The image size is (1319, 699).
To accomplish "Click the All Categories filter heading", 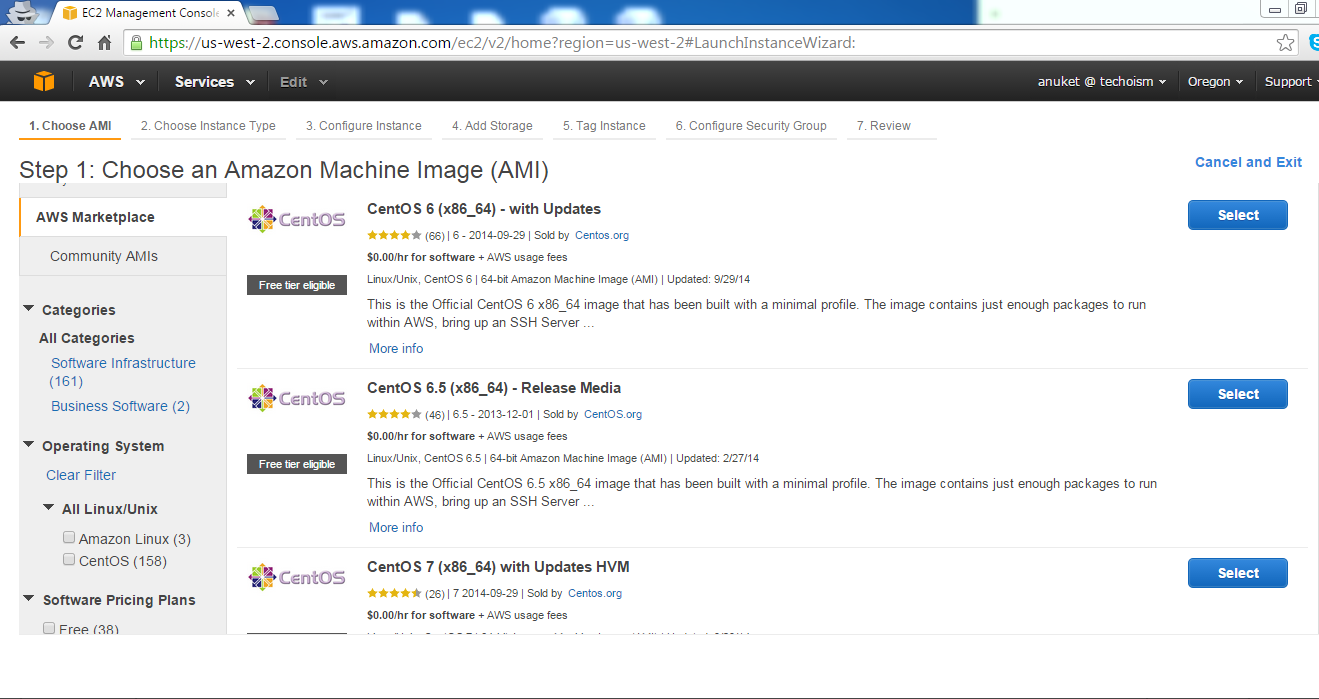I will click(87, 338).
